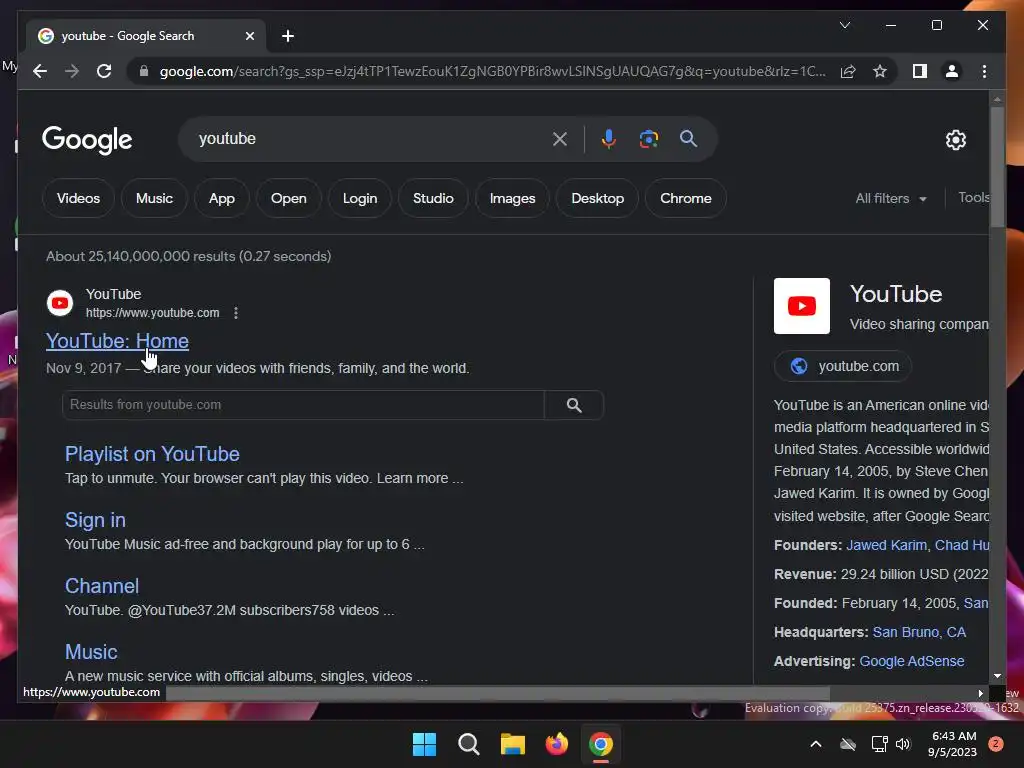Select the App filter chip
The height and width of the screenshot is (768, 1024).
click(221, 199)
